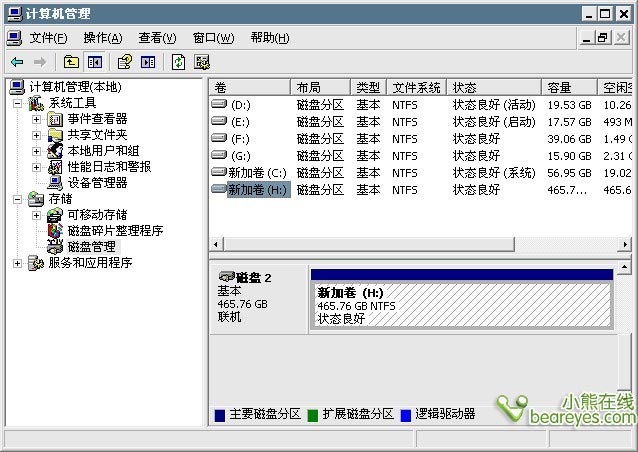This screenshot has width=638, height=452.
Task: Sort by the 类型 column header
Action: (x=369, y=87)
